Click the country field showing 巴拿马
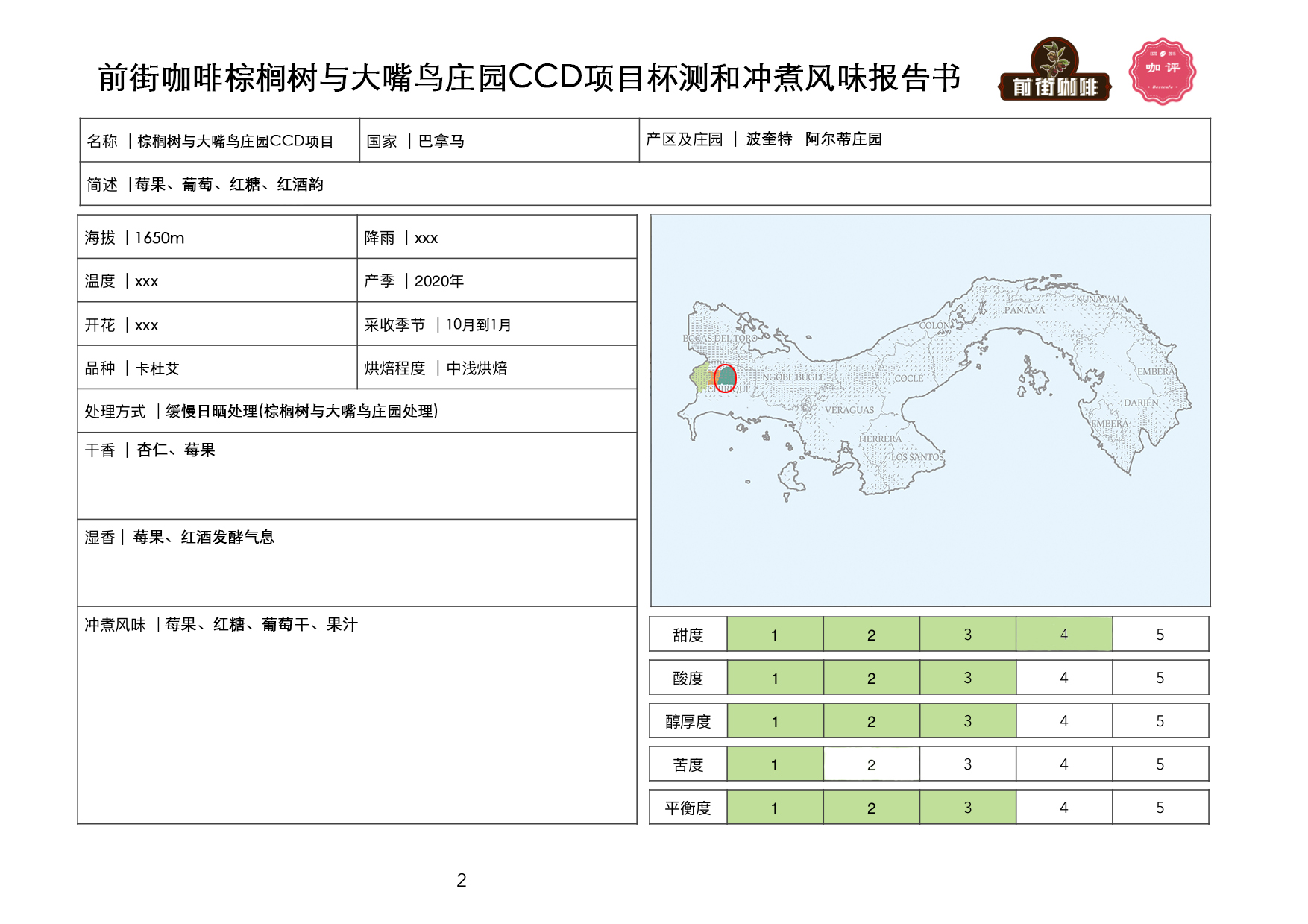1308x924 pixels. coord(498,141)
